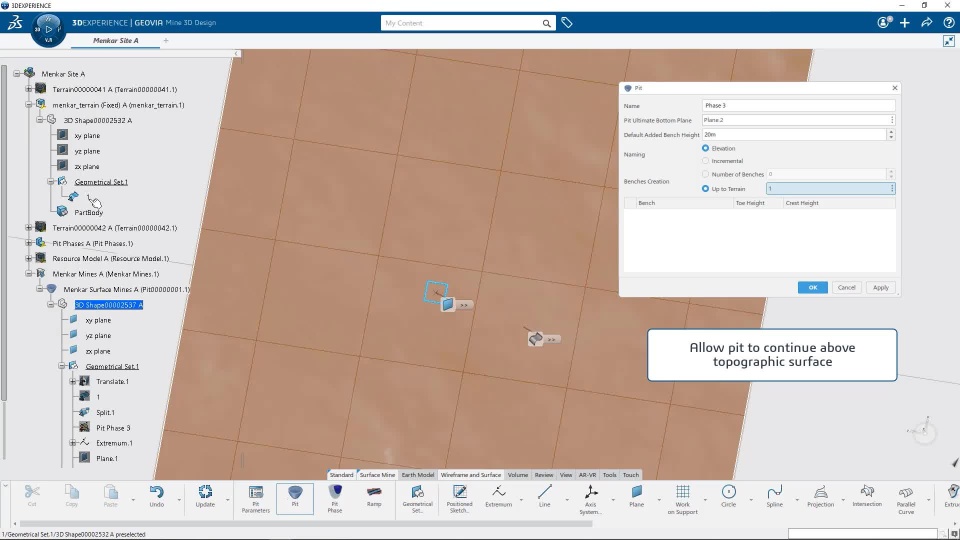Open the Undo dropdown arrow
Image resolution: width=960 pixels, height=540 pixels.
tap(179, 500)
